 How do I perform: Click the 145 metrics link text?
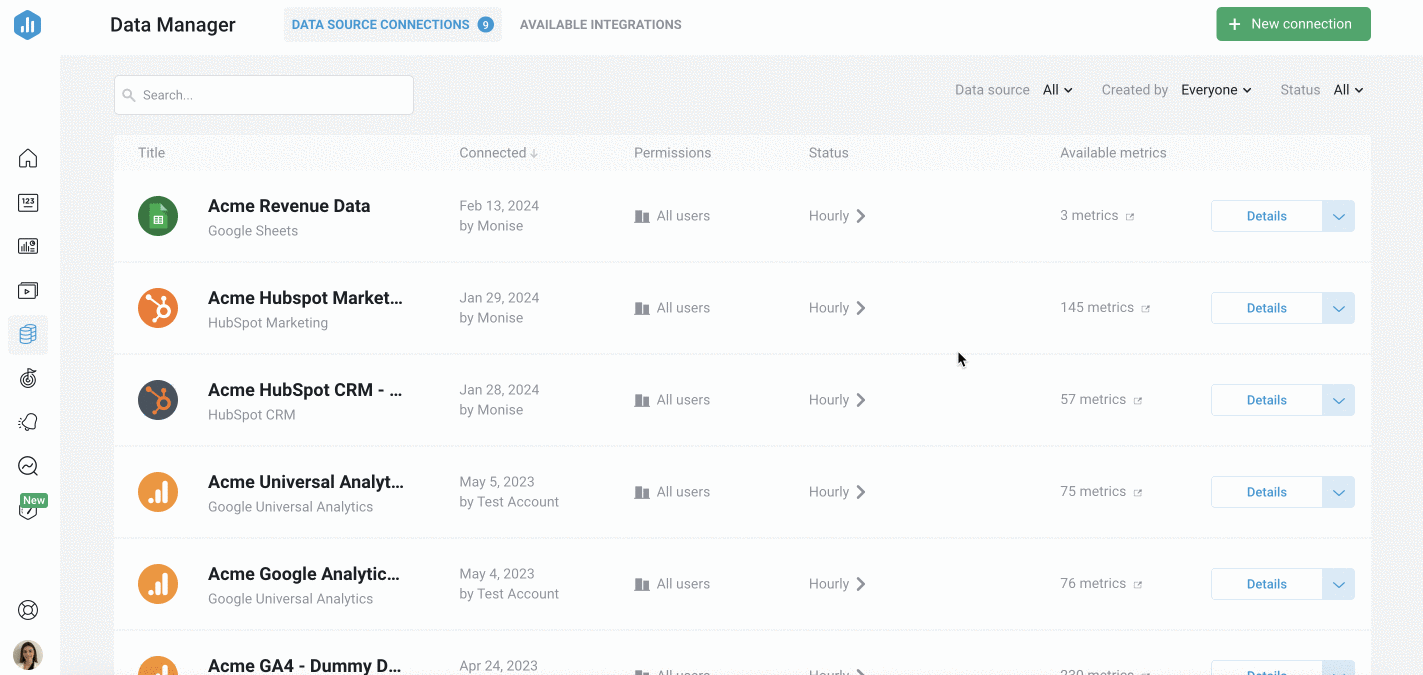(1097, 308)
